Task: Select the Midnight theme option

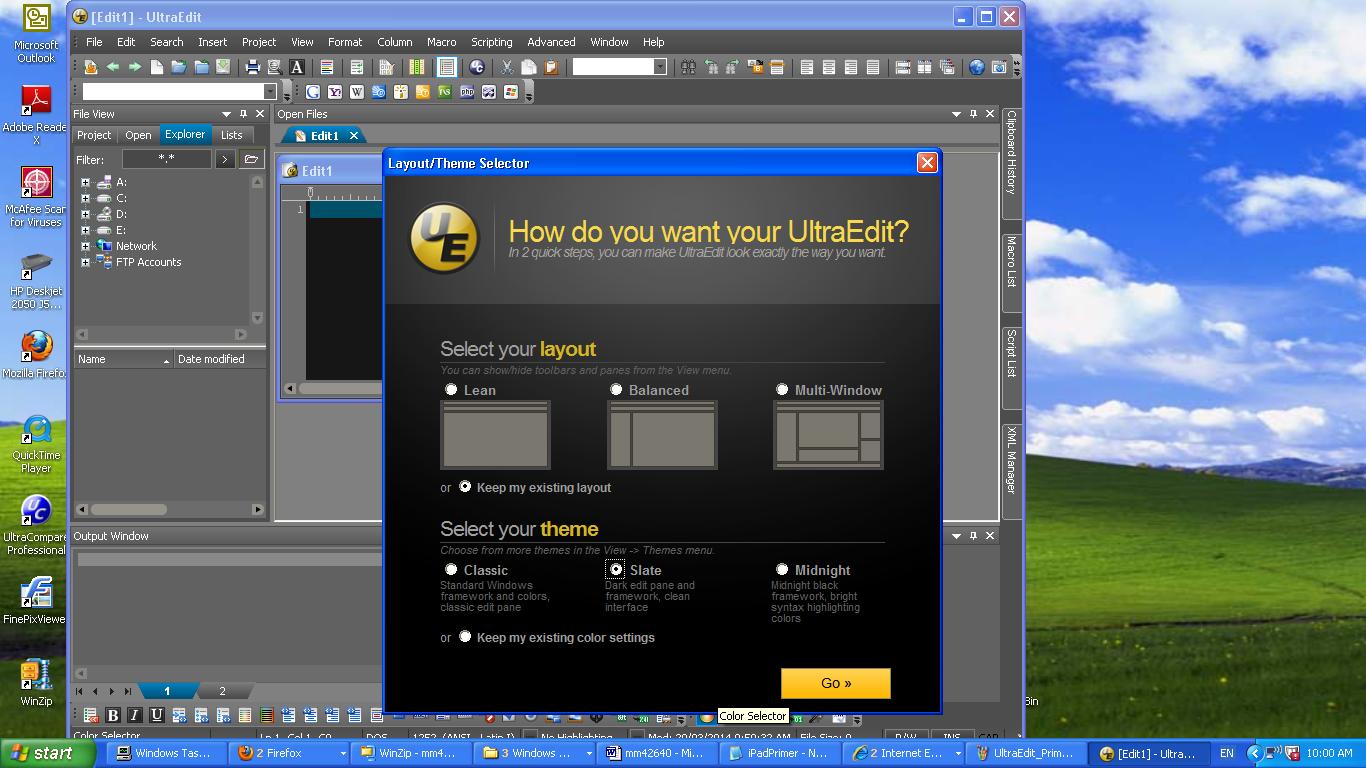Action: pos(782,570)
